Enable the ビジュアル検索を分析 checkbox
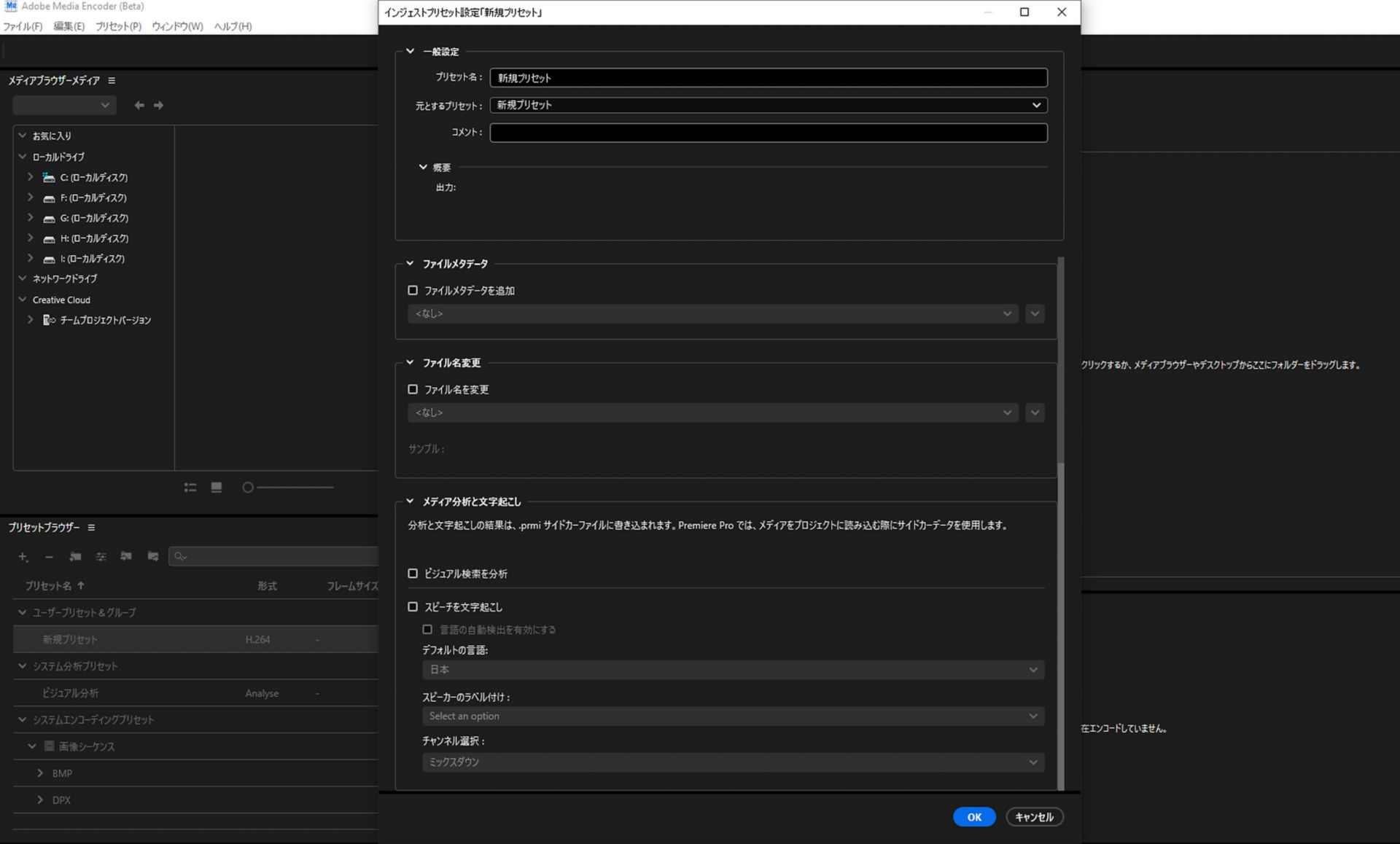The image size is (1400, 844). tap(413, 574)
